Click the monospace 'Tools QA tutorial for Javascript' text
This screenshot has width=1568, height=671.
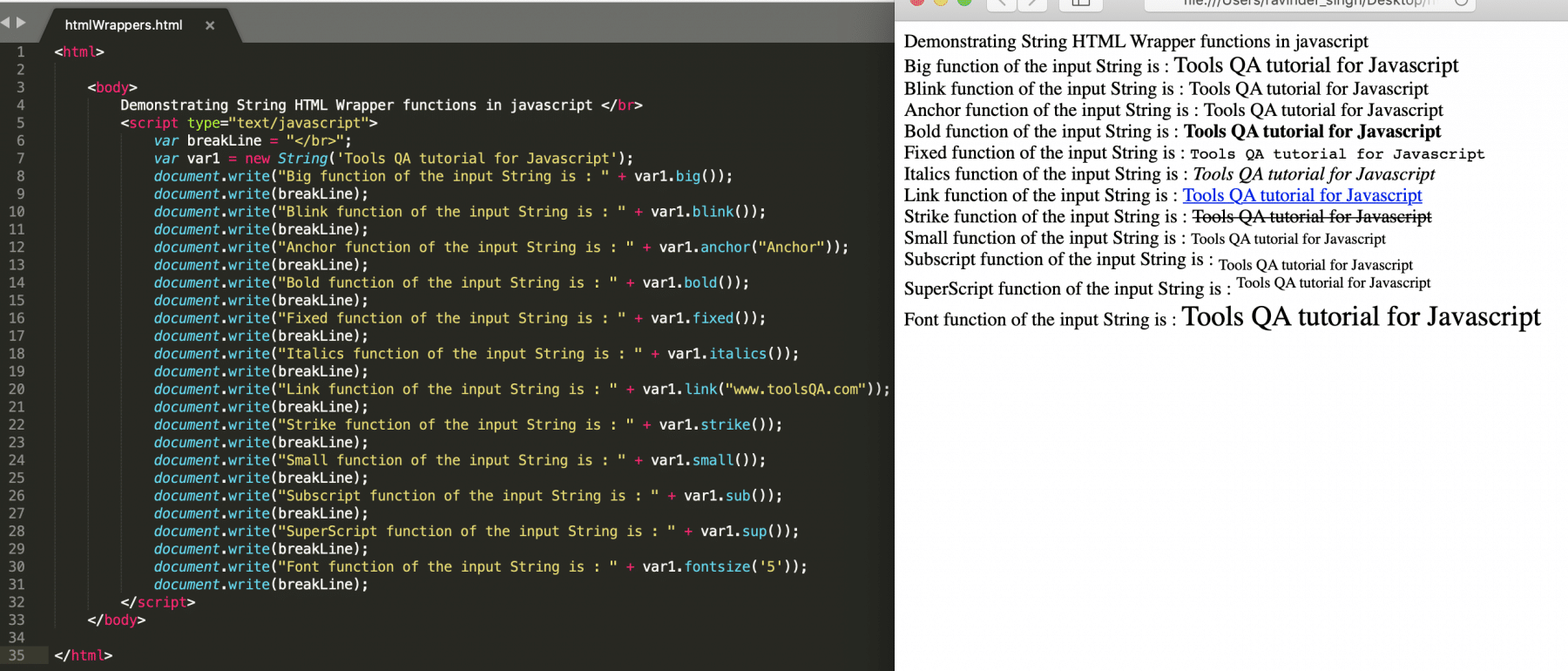(x=1337, y=153)
